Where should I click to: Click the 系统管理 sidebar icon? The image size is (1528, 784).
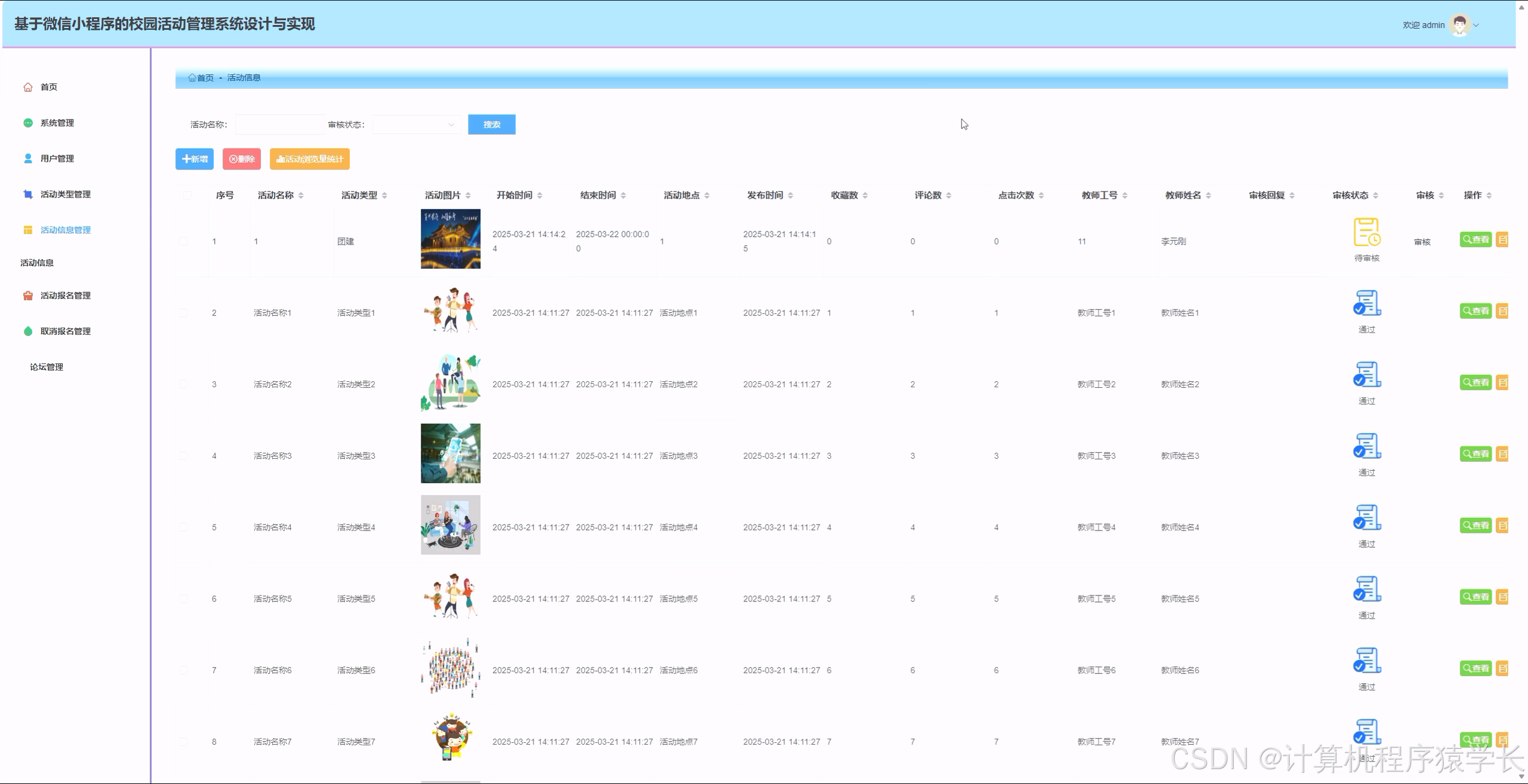coord(28,123)
